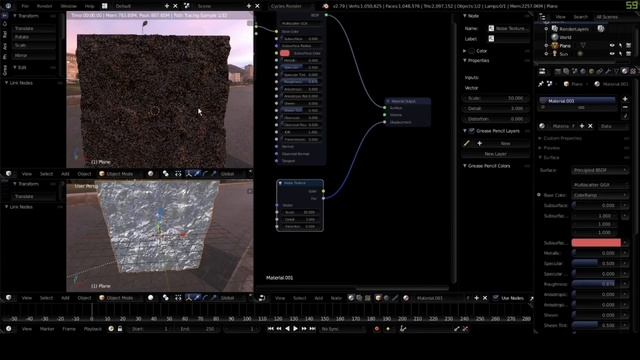
Task: Jump to start frame in timeline
Action: click(x=270, y=329)
